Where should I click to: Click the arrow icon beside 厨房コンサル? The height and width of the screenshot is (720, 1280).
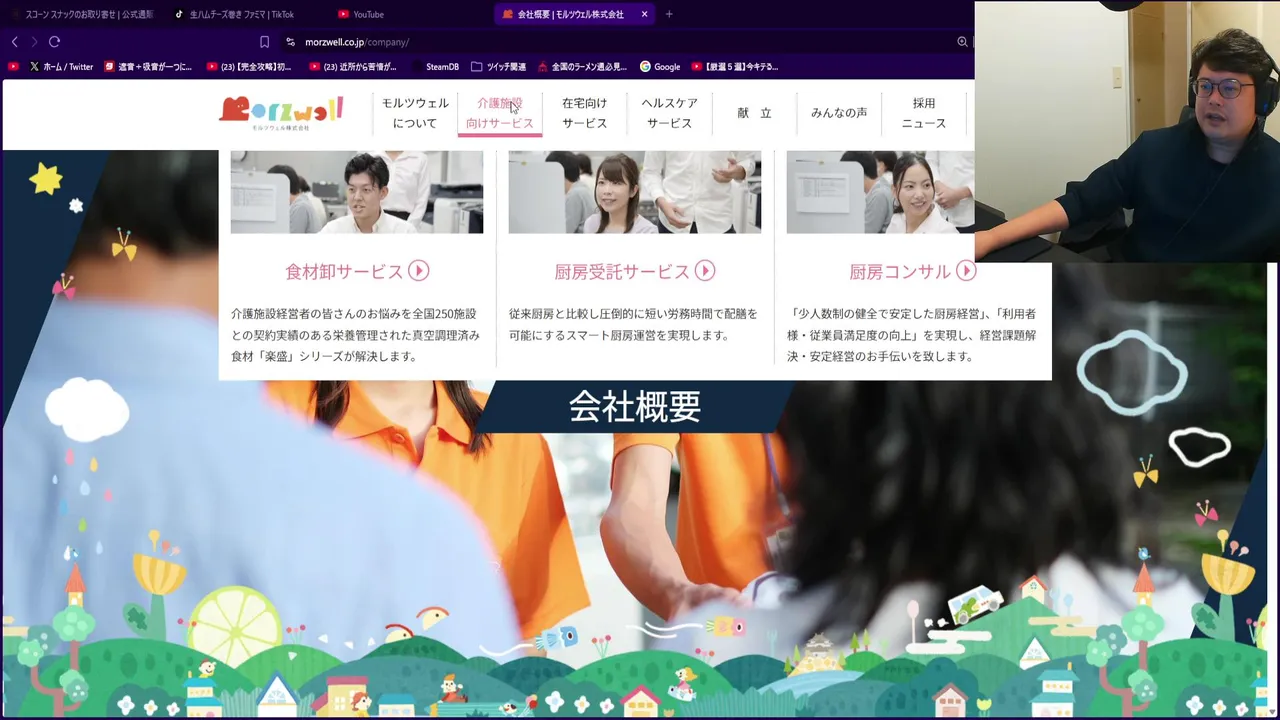click(x=966, y=271)
